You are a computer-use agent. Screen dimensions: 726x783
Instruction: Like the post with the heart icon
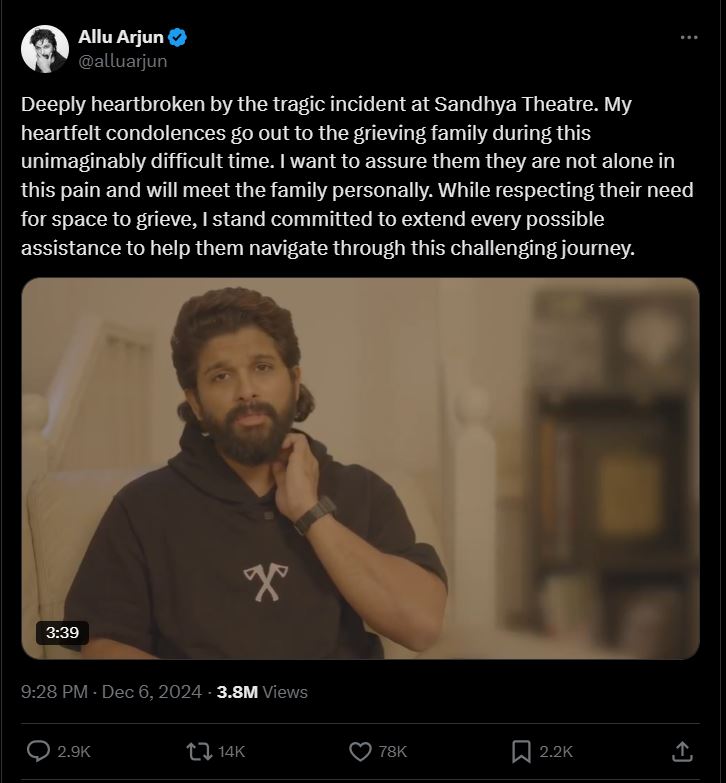[x=360, y=750]
